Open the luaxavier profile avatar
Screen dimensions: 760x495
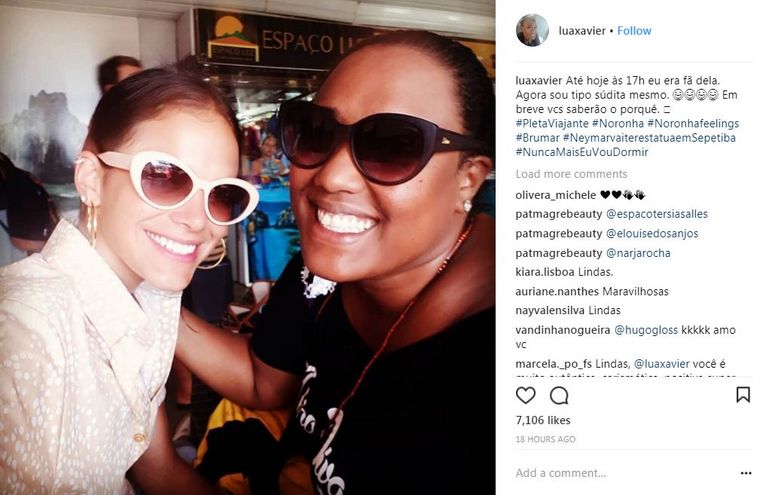[532, 31]
